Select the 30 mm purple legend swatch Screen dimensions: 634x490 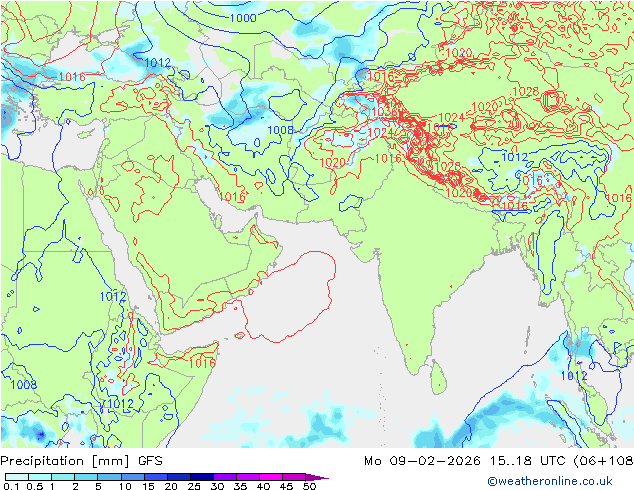point(224,477)
